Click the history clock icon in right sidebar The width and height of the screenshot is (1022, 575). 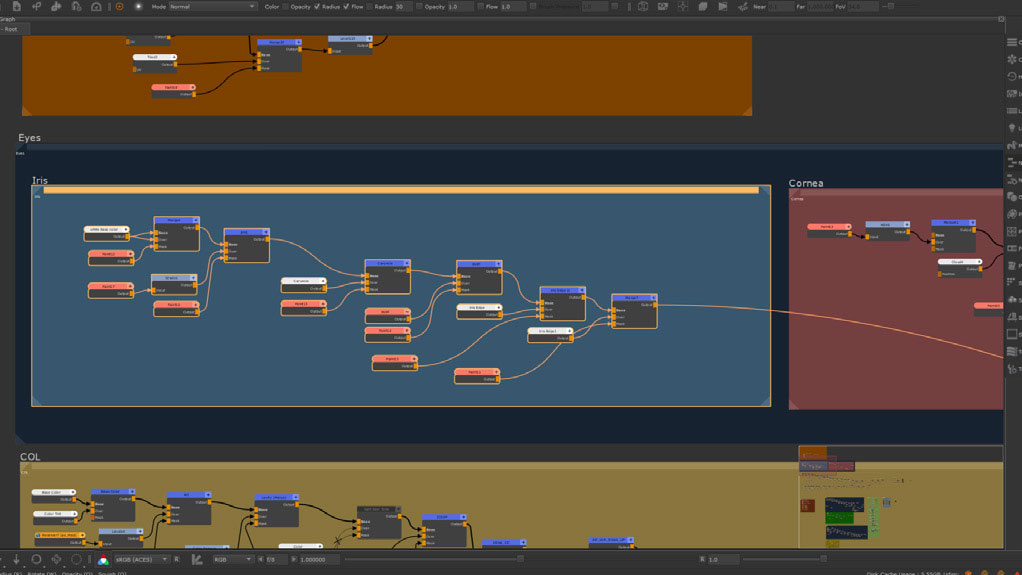tap(1012, 76)
